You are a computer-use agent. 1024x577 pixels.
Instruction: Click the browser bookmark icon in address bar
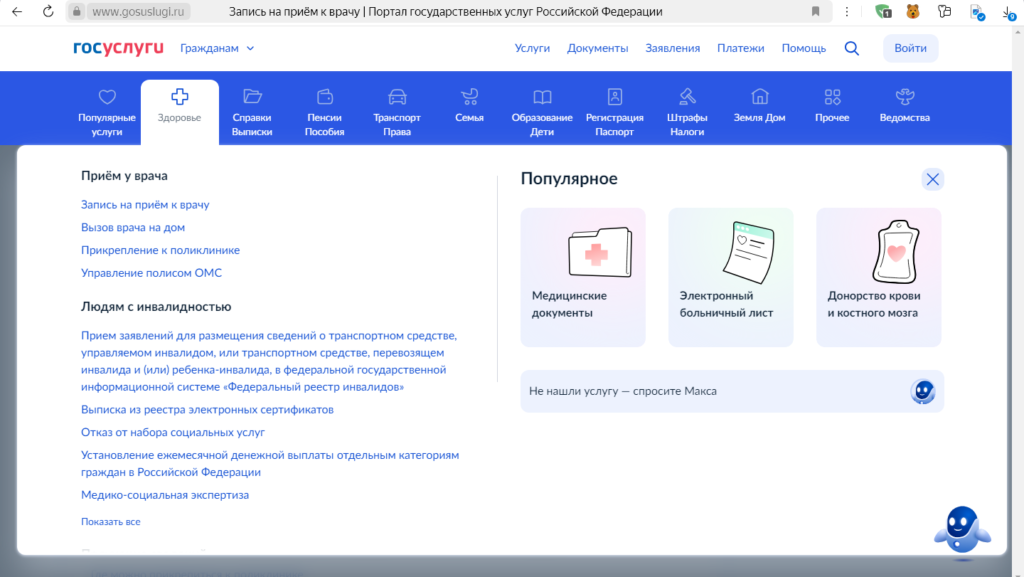(x=816, y=12)
